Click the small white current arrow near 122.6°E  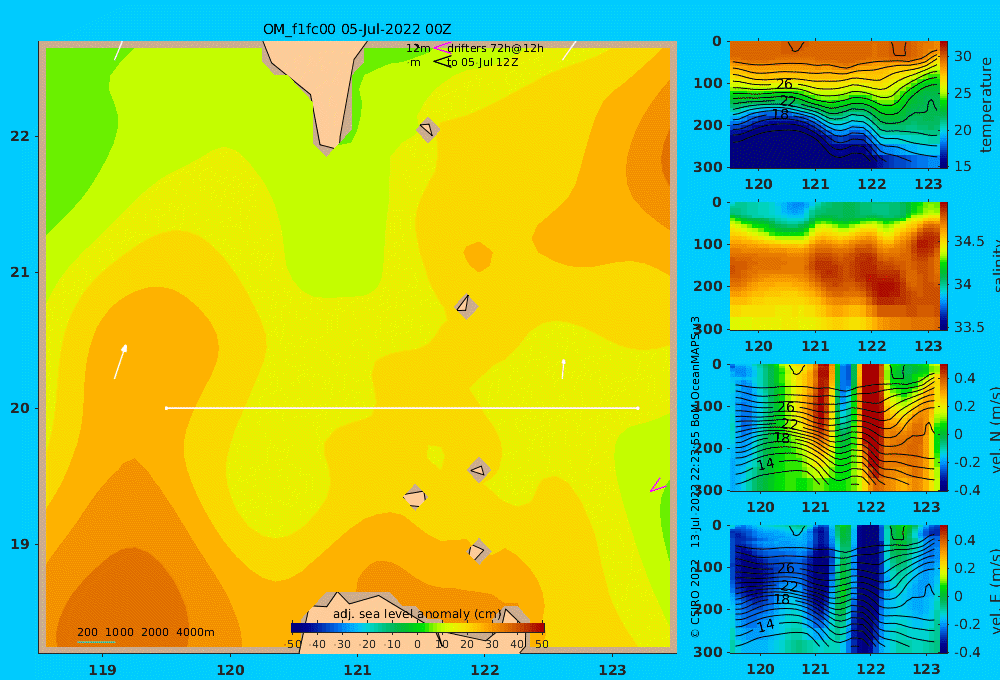(563, 369)
